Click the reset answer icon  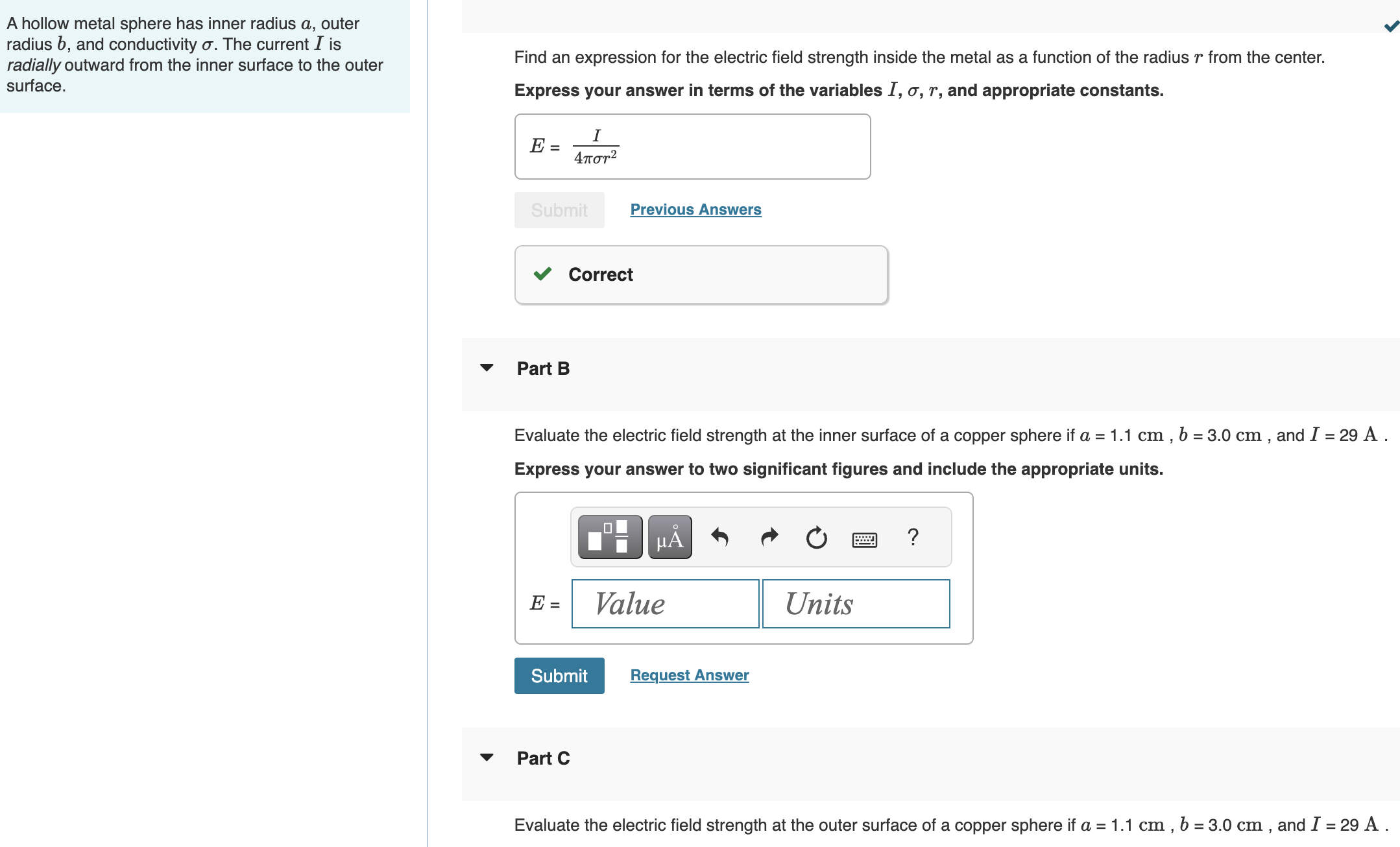pyautogui.click(x=815, y=536)
